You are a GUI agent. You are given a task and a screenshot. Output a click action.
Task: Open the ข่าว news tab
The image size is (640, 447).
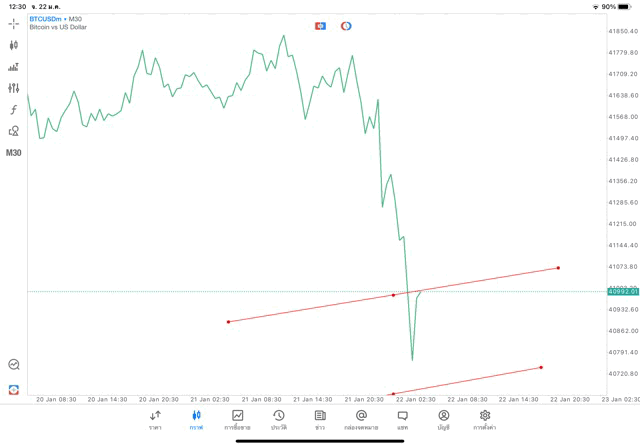point(320,419)
